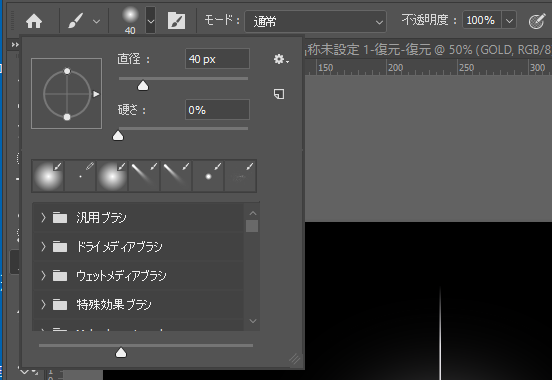Select the fifth recent tapered stroke brush

pyautogui.click(x=176, y=176)
